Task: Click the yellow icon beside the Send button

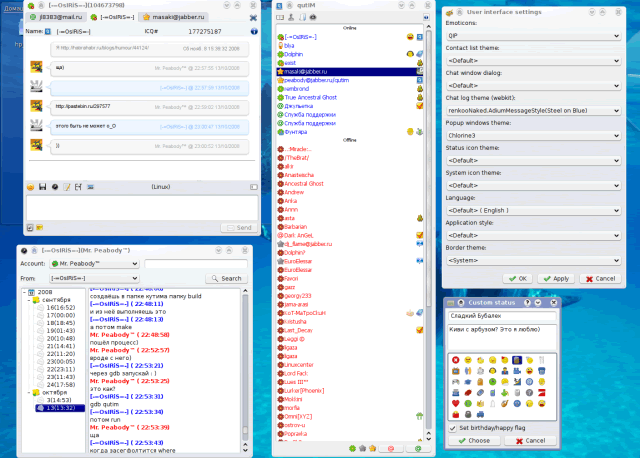Action: (x=40, y=227)
